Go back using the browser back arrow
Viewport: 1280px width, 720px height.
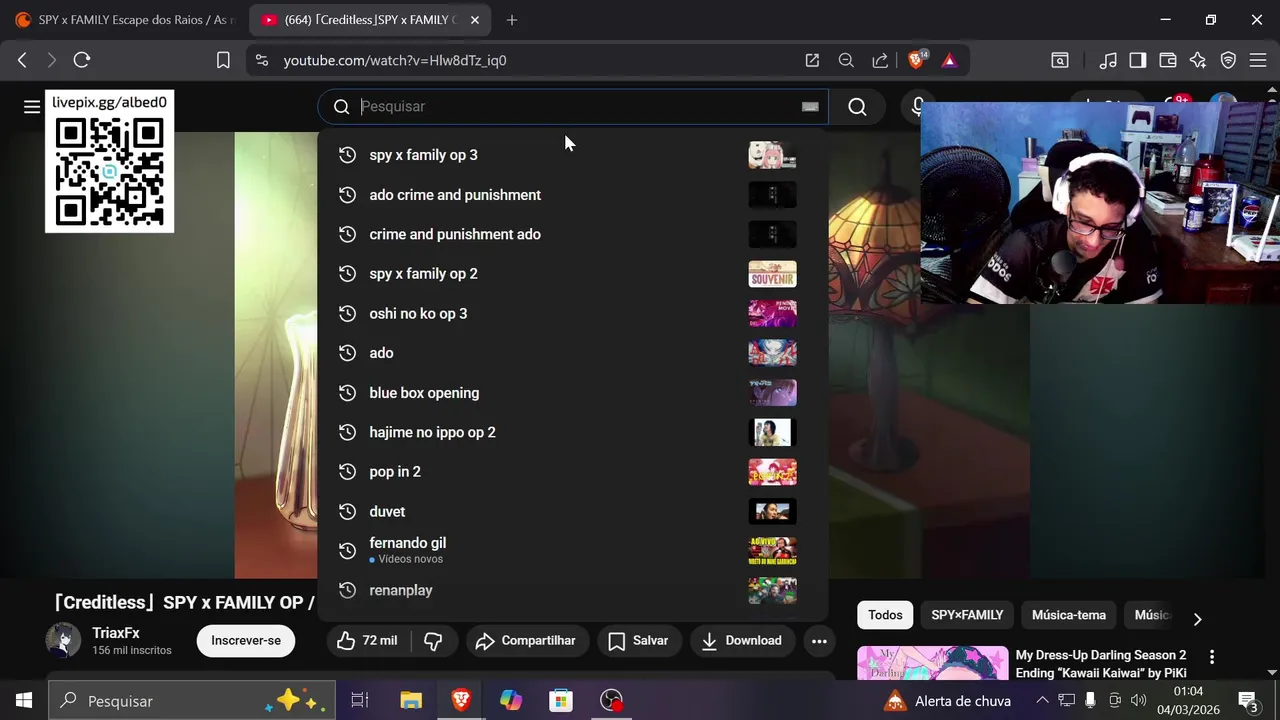point(22,60)
